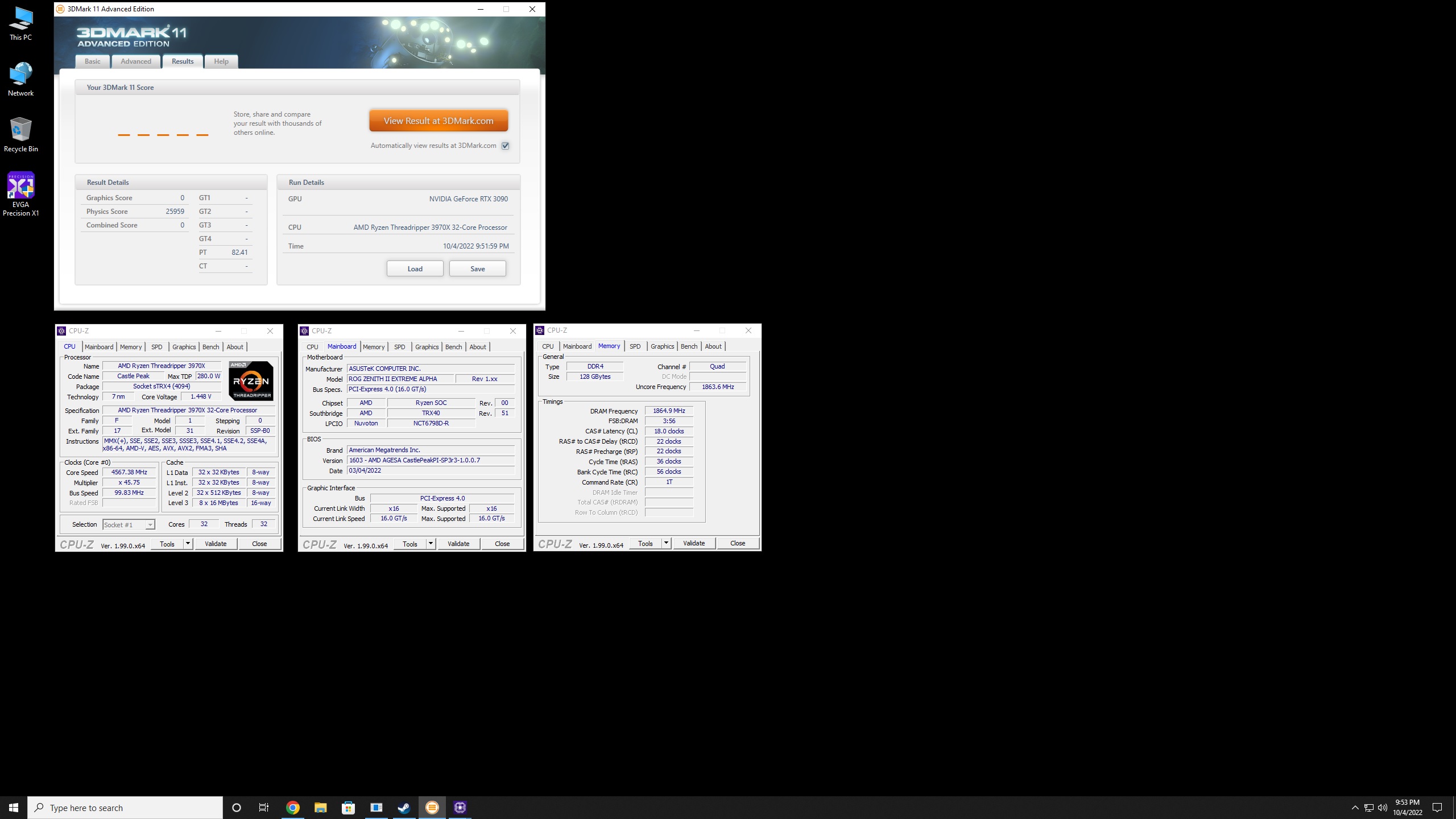The image size is (1456, 819).
Task: Click the Core Voltage value 1.448 V
Action: pyautogui.click(x=201, y=397)
